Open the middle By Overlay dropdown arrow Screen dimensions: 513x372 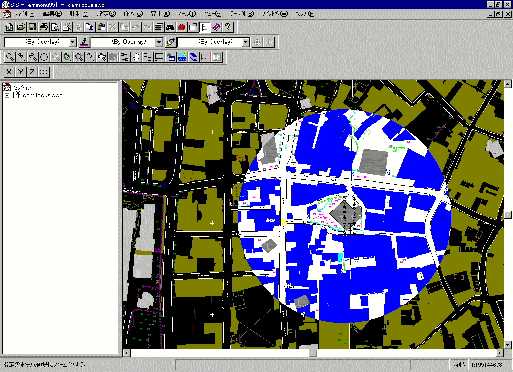[x=159, y=42]
